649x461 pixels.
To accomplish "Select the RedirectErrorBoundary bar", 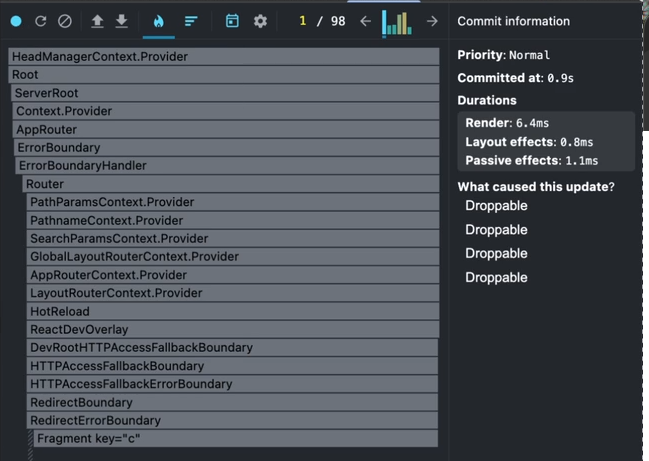I will (x=232, y=420).
